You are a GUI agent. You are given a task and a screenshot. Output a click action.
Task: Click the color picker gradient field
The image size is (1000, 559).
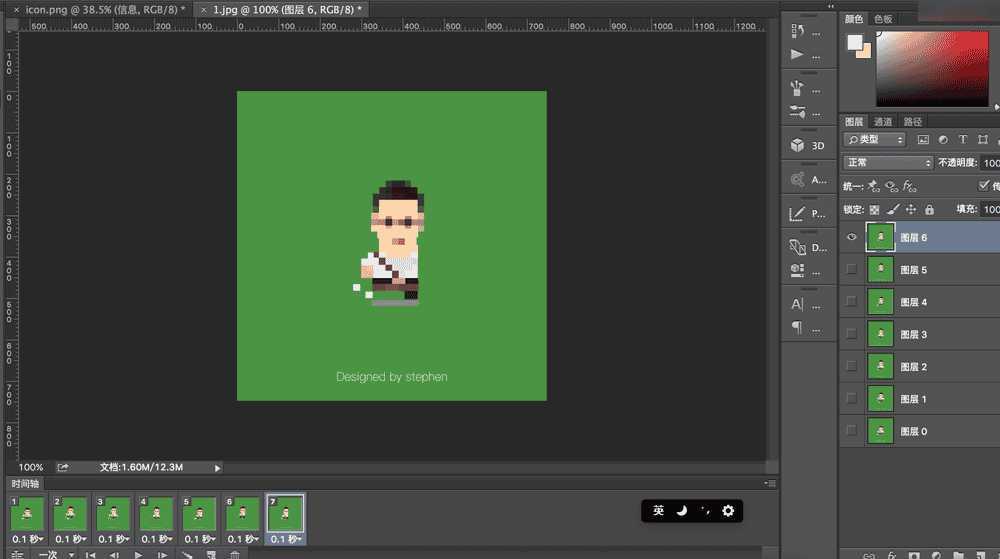coord(936,66)
